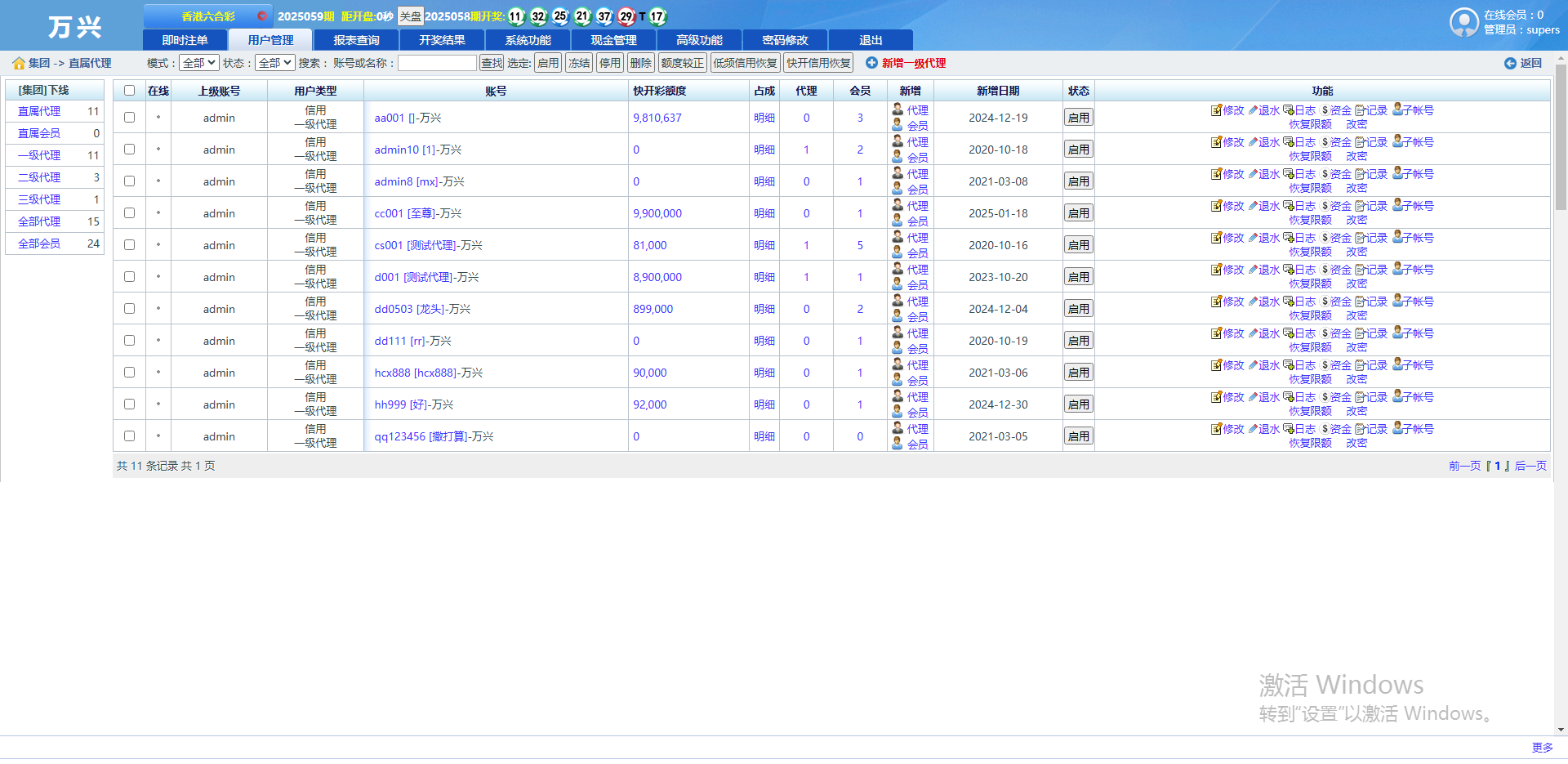Click the 返回 back arrow icon

tap(1510, 63)
